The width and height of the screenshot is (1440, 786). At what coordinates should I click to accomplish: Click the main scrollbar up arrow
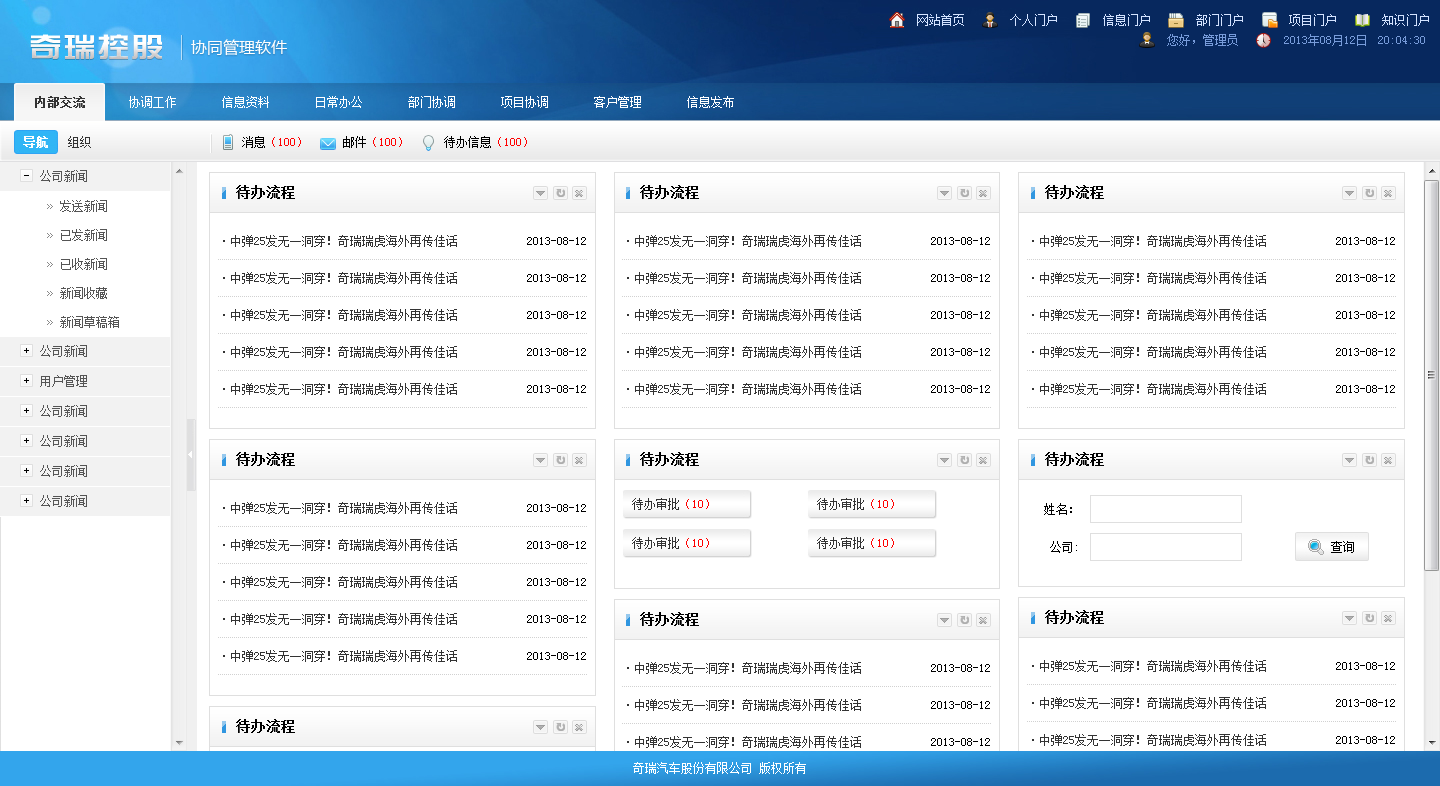coord(1431,171)
